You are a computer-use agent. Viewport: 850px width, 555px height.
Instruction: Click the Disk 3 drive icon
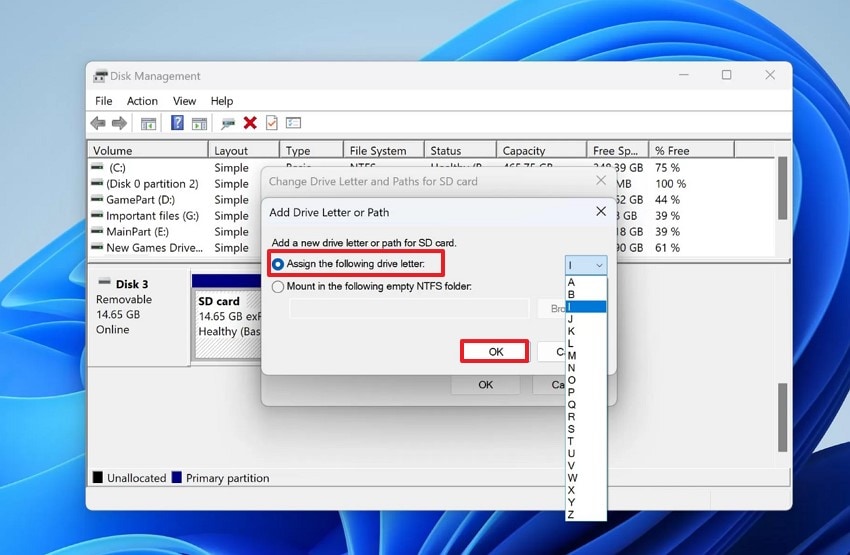(x=104, y=282)
